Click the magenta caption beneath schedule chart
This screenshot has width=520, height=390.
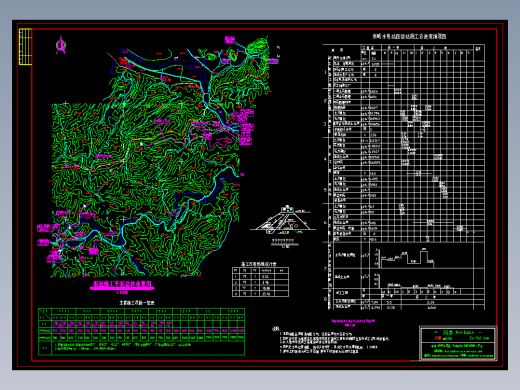tap(353, 323)
